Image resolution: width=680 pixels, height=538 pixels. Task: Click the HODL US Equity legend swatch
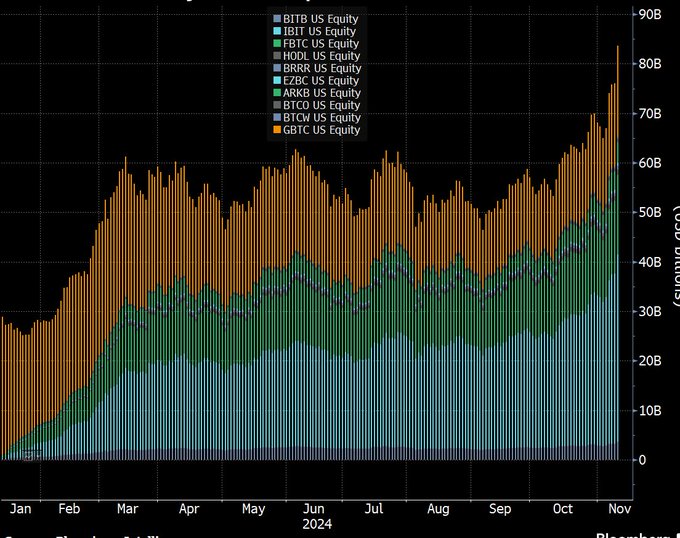coord(277,56)
